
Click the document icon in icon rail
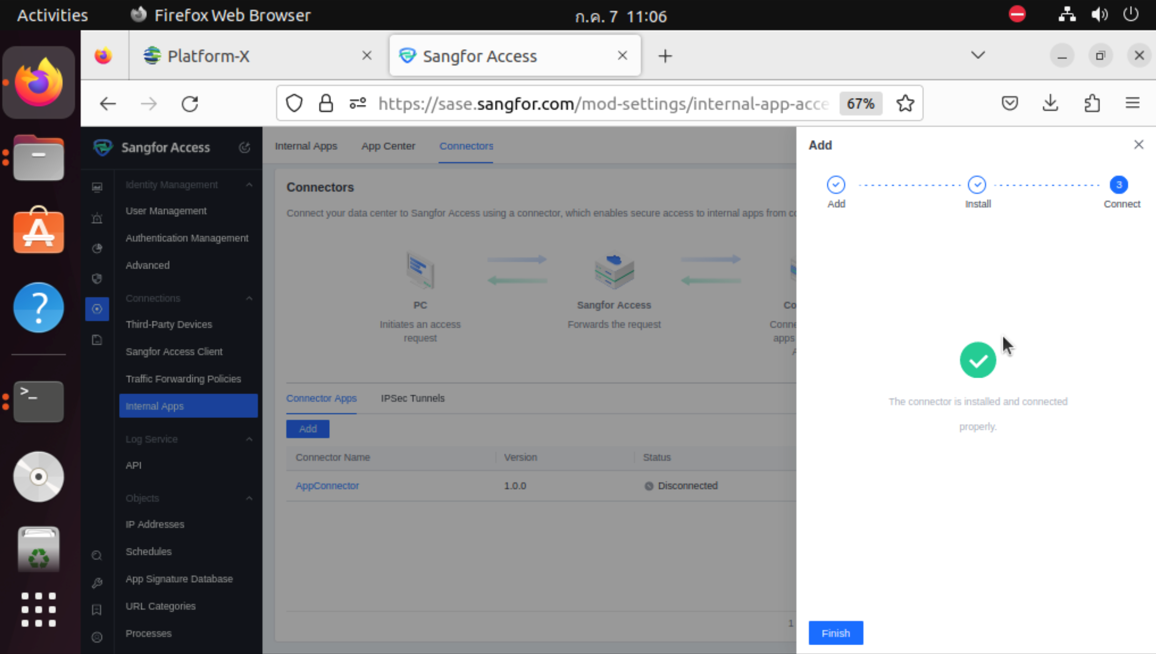(97, 340)
